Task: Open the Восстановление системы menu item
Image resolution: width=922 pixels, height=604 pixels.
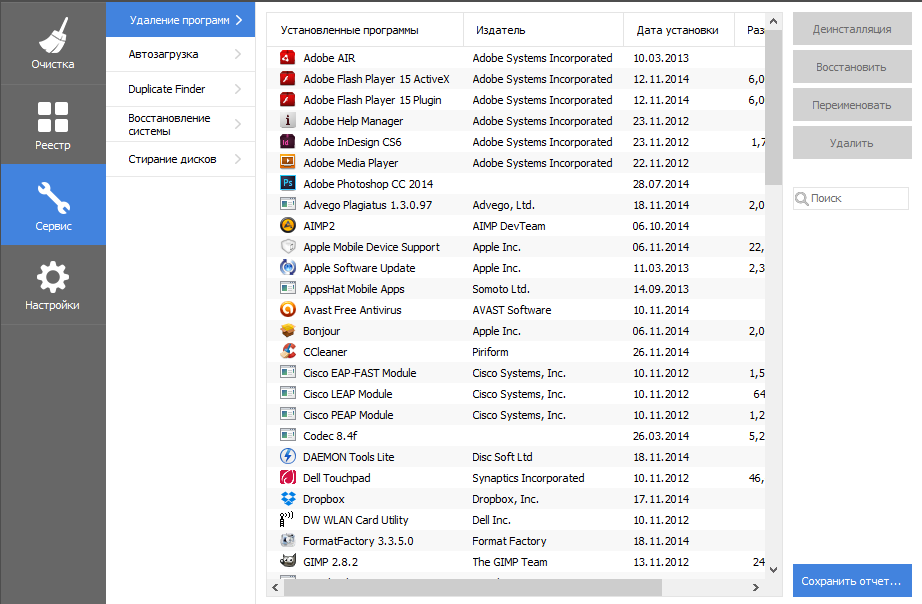Action: click(170, 124)
